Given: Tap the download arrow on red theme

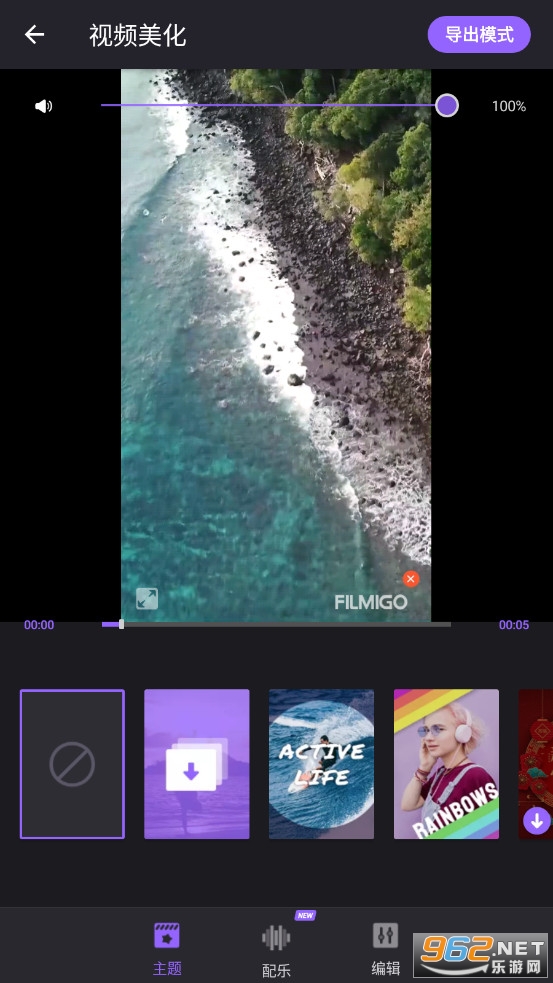Looking at the screenshot, I should [x=537, y=821].
